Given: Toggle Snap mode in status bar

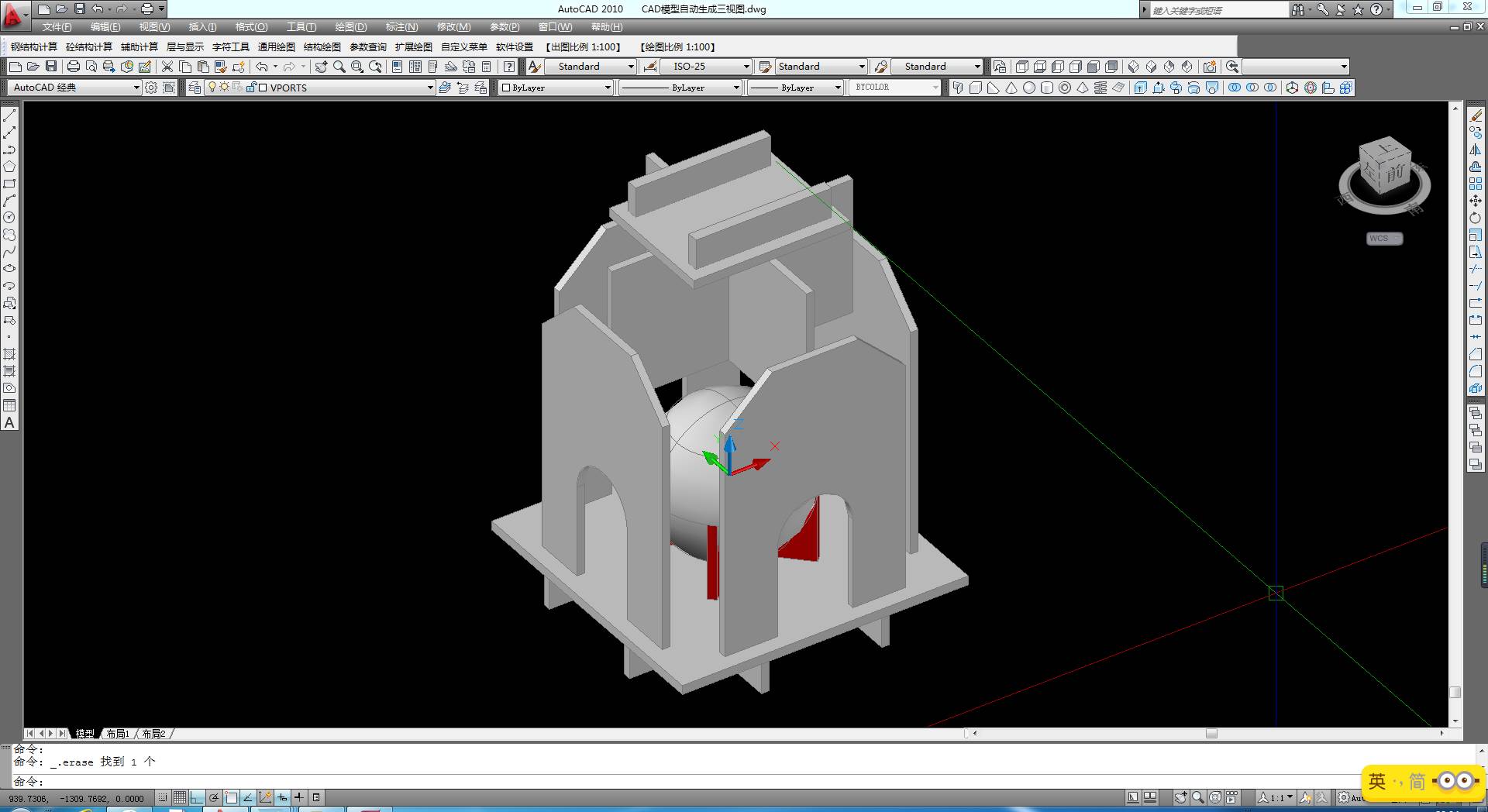Looking at the screenshot, I should (x=162, y=797).
